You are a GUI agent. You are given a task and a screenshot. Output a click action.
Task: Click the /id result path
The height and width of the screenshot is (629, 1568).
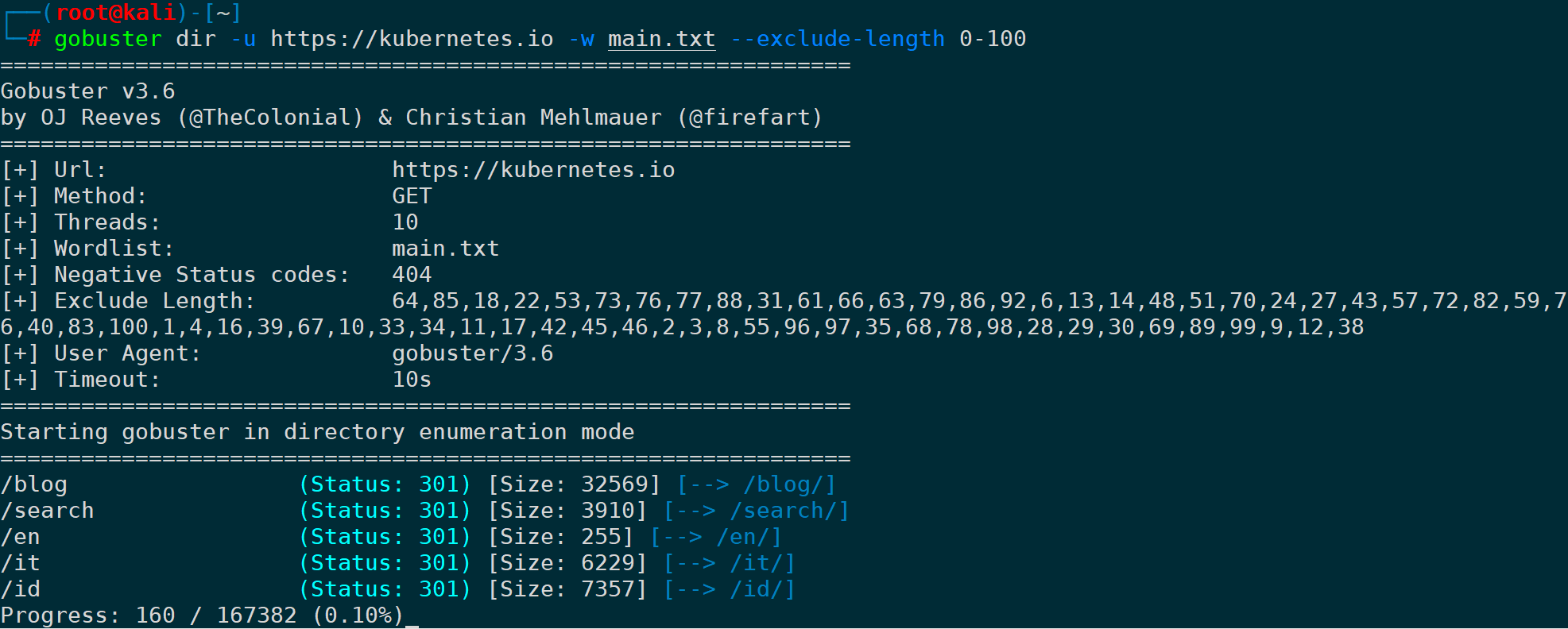[x=21, y=589]
